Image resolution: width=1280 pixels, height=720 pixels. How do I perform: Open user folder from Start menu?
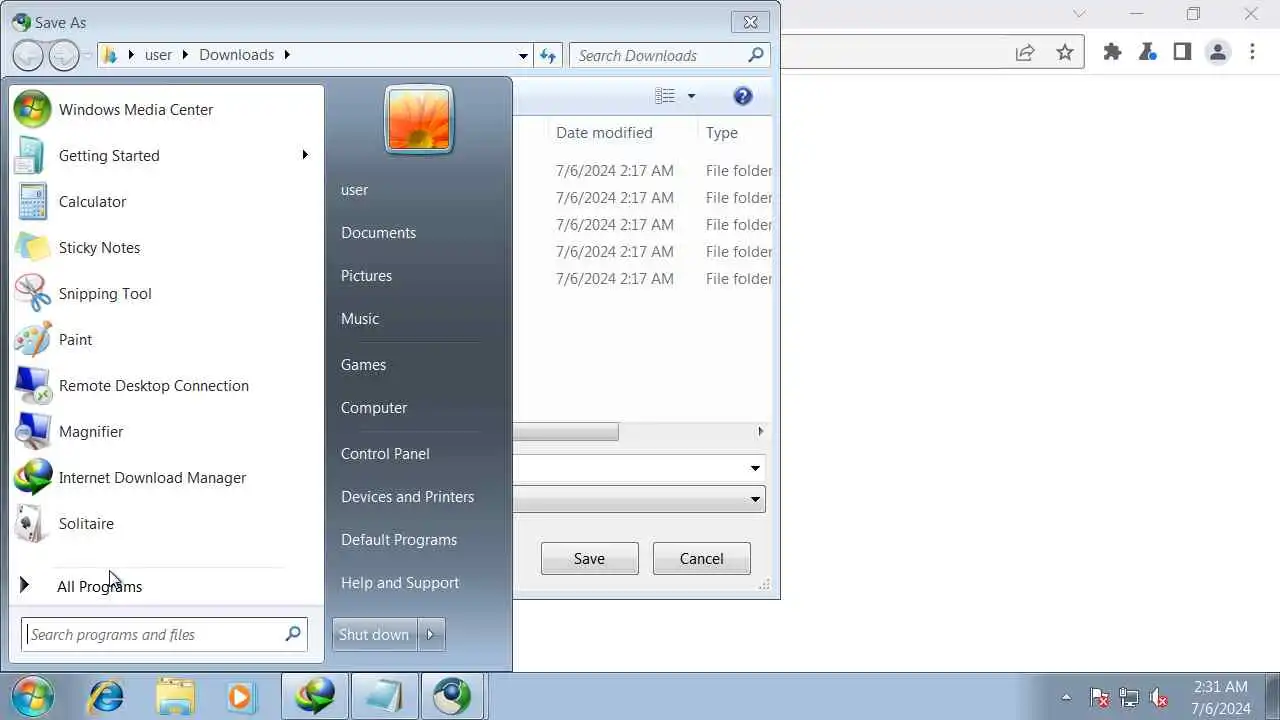(x=354, y=189)
